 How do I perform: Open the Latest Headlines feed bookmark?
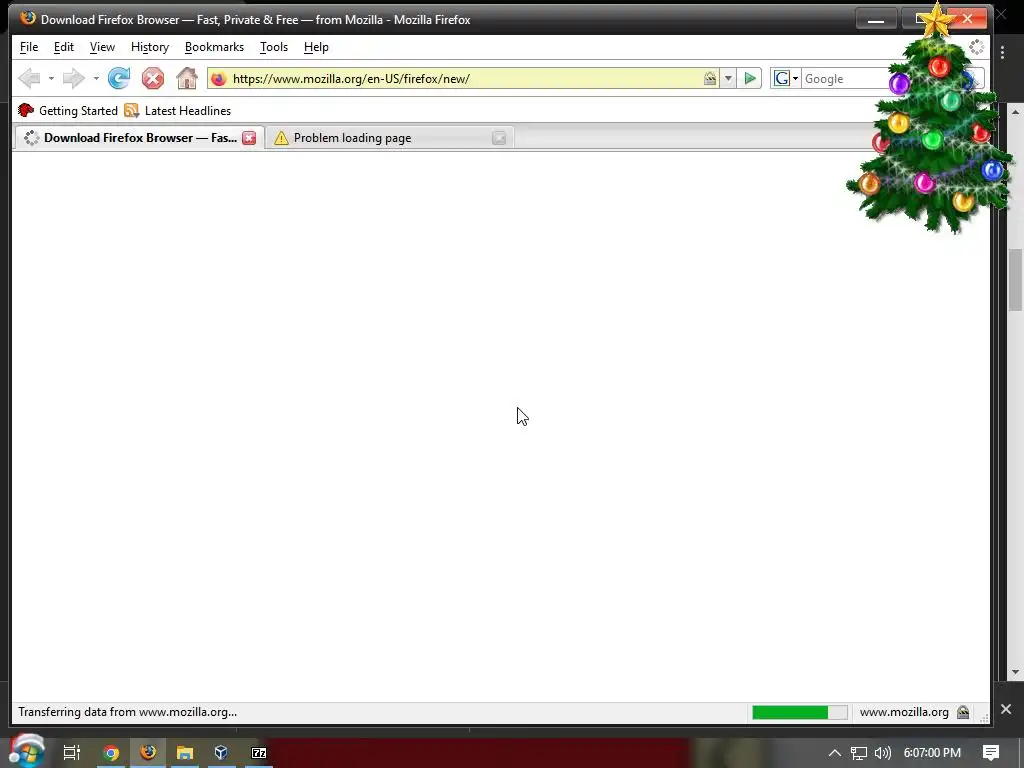[178, 110]
